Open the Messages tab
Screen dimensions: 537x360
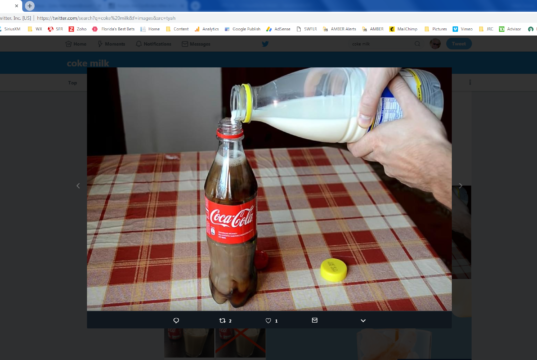pyautogui.click(x=196, y=44)
